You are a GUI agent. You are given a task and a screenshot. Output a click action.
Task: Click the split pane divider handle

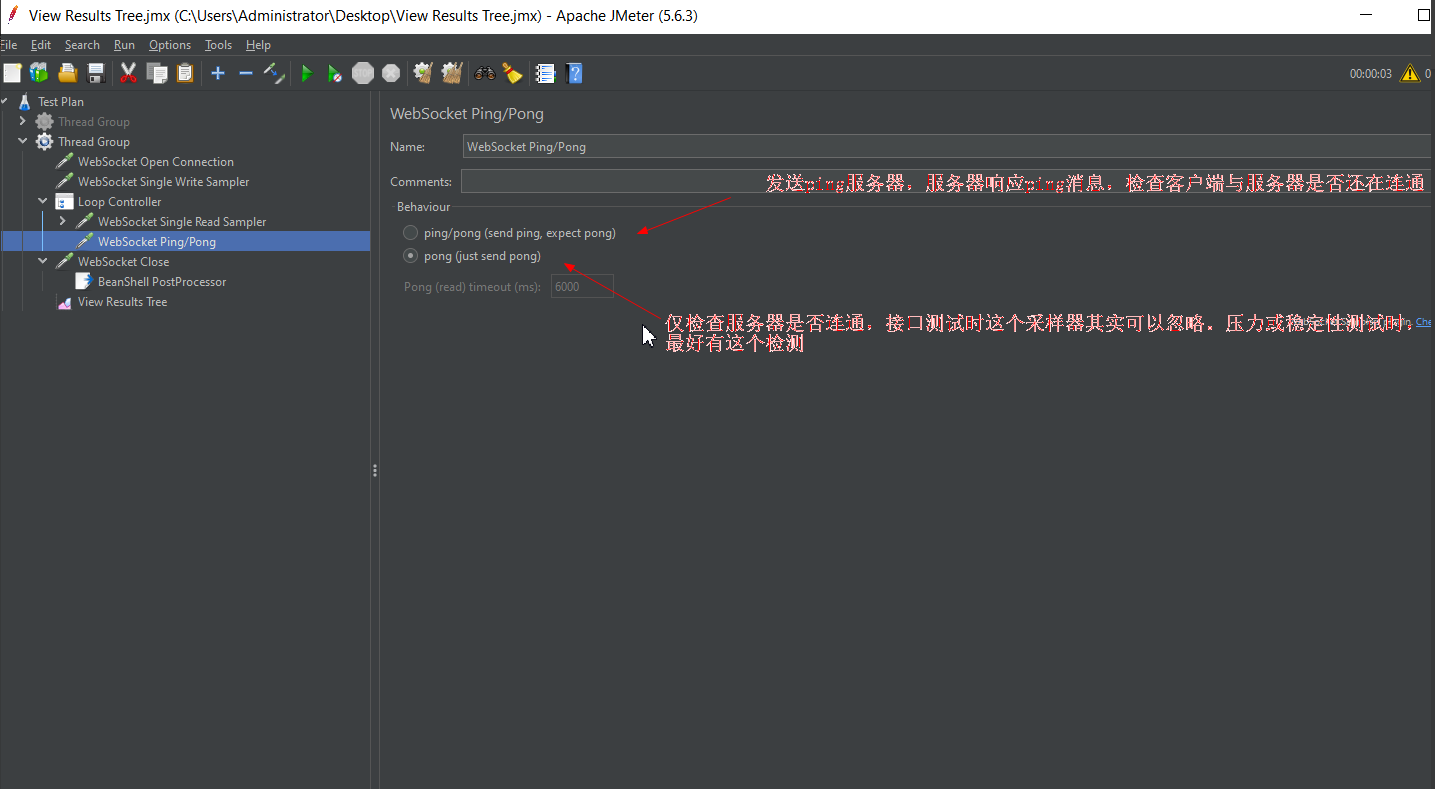tap(375, 470)
